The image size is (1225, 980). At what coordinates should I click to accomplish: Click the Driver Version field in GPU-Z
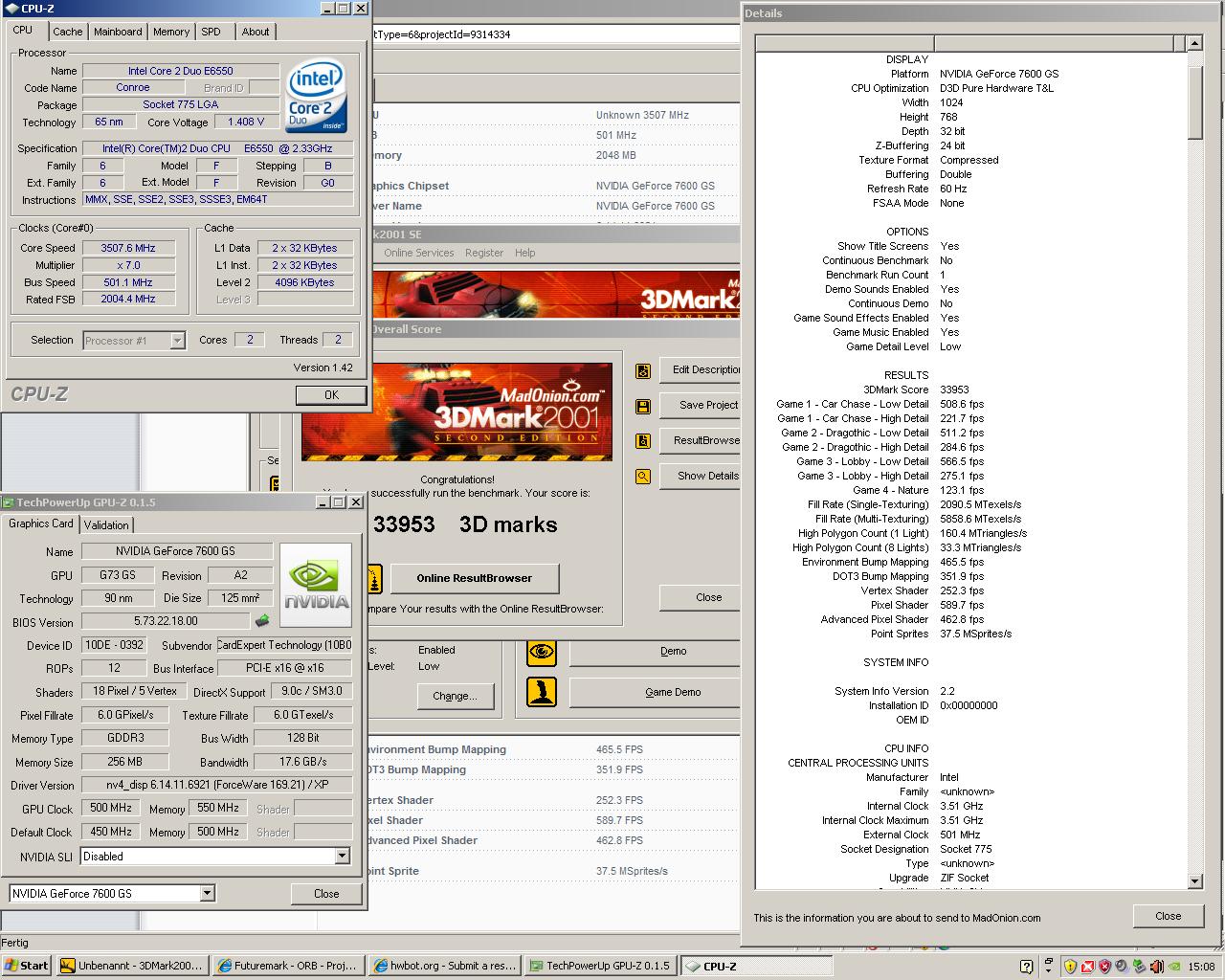pos(216,785)
